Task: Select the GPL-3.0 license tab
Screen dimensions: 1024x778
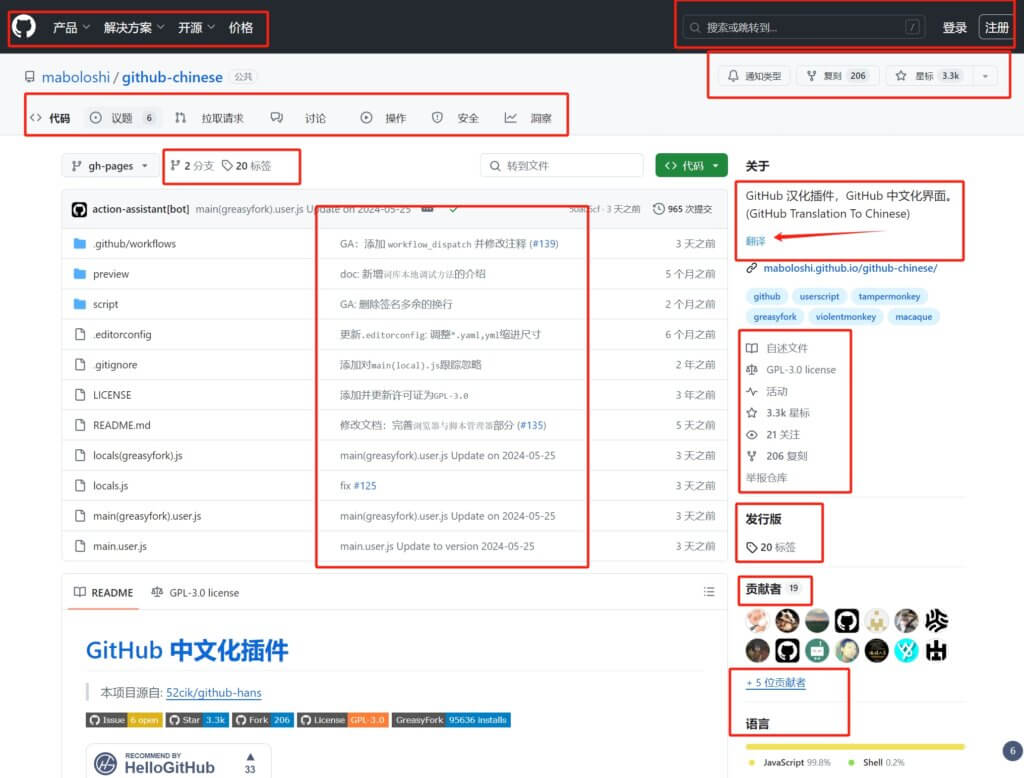Action: (195, 592)
